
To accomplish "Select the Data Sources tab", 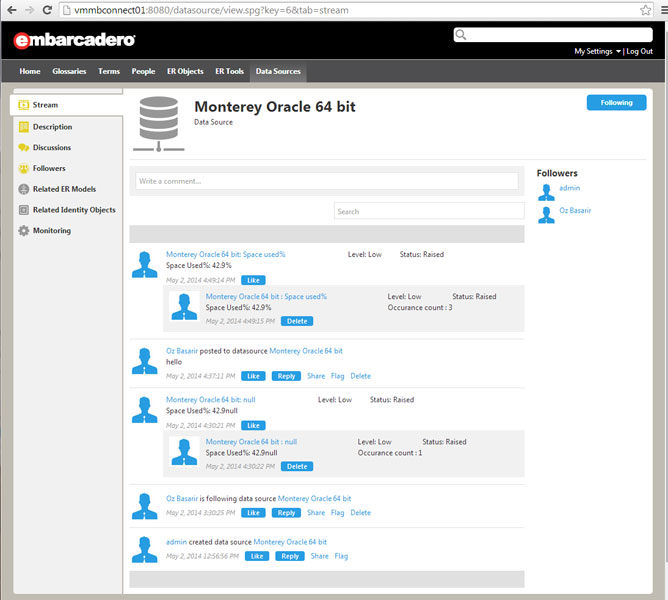I will tap(278, 71).
